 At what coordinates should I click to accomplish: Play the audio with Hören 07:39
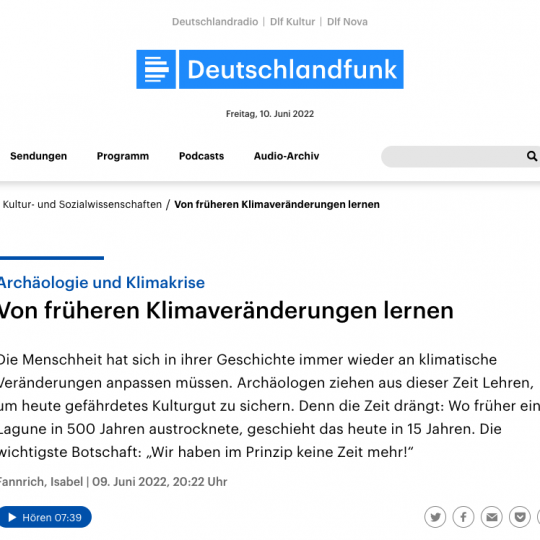click(x=45, y=517)
